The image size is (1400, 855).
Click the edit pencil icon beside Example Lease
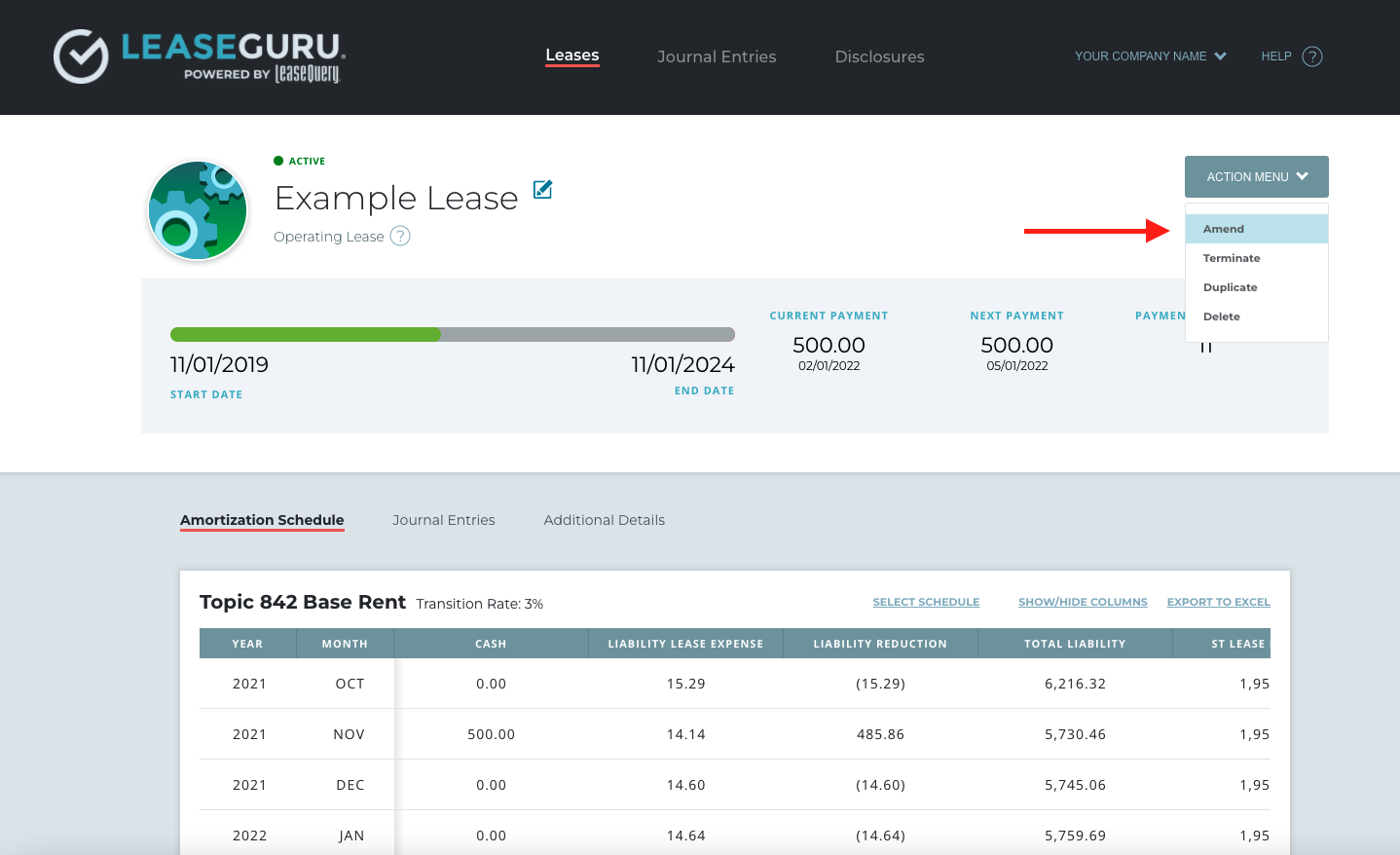[543, 190]
